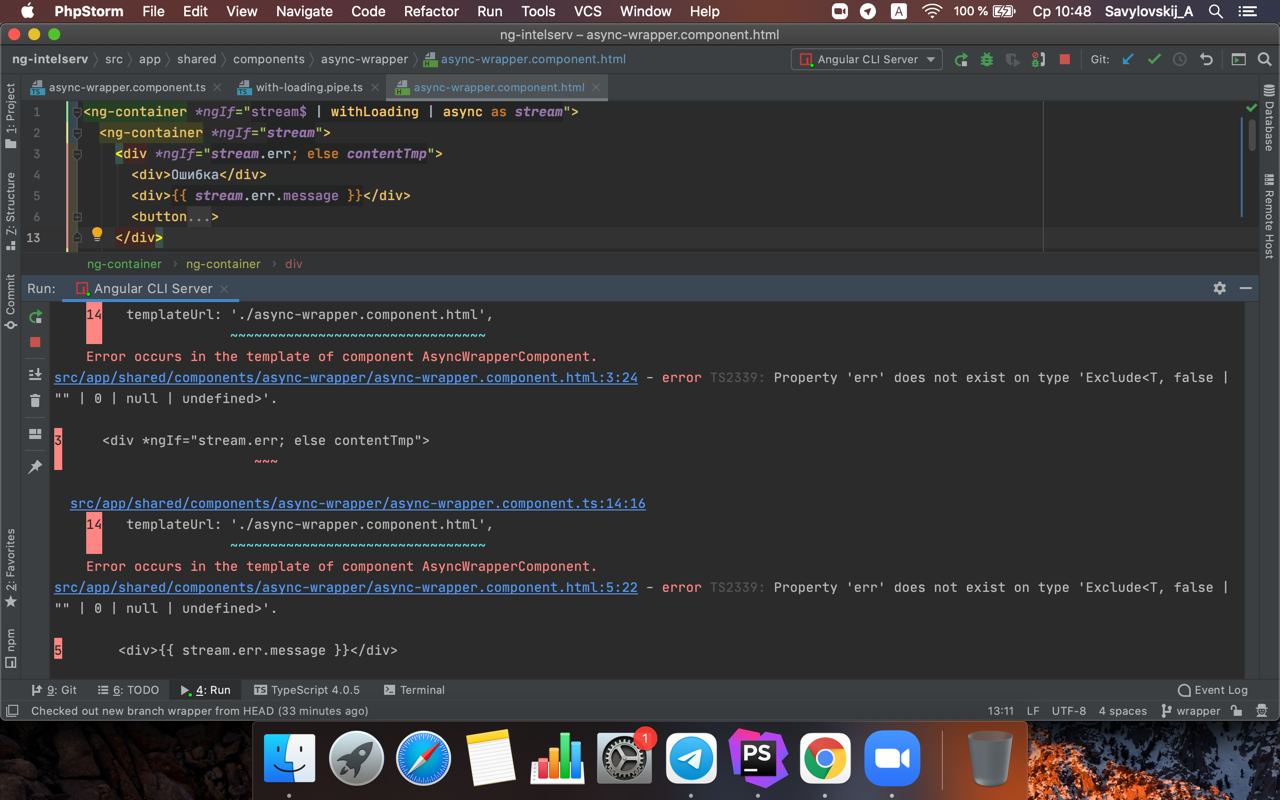Screen dimensions: 1280x800
Task: Open the Git tool window at the bottom
Action: 55,690
